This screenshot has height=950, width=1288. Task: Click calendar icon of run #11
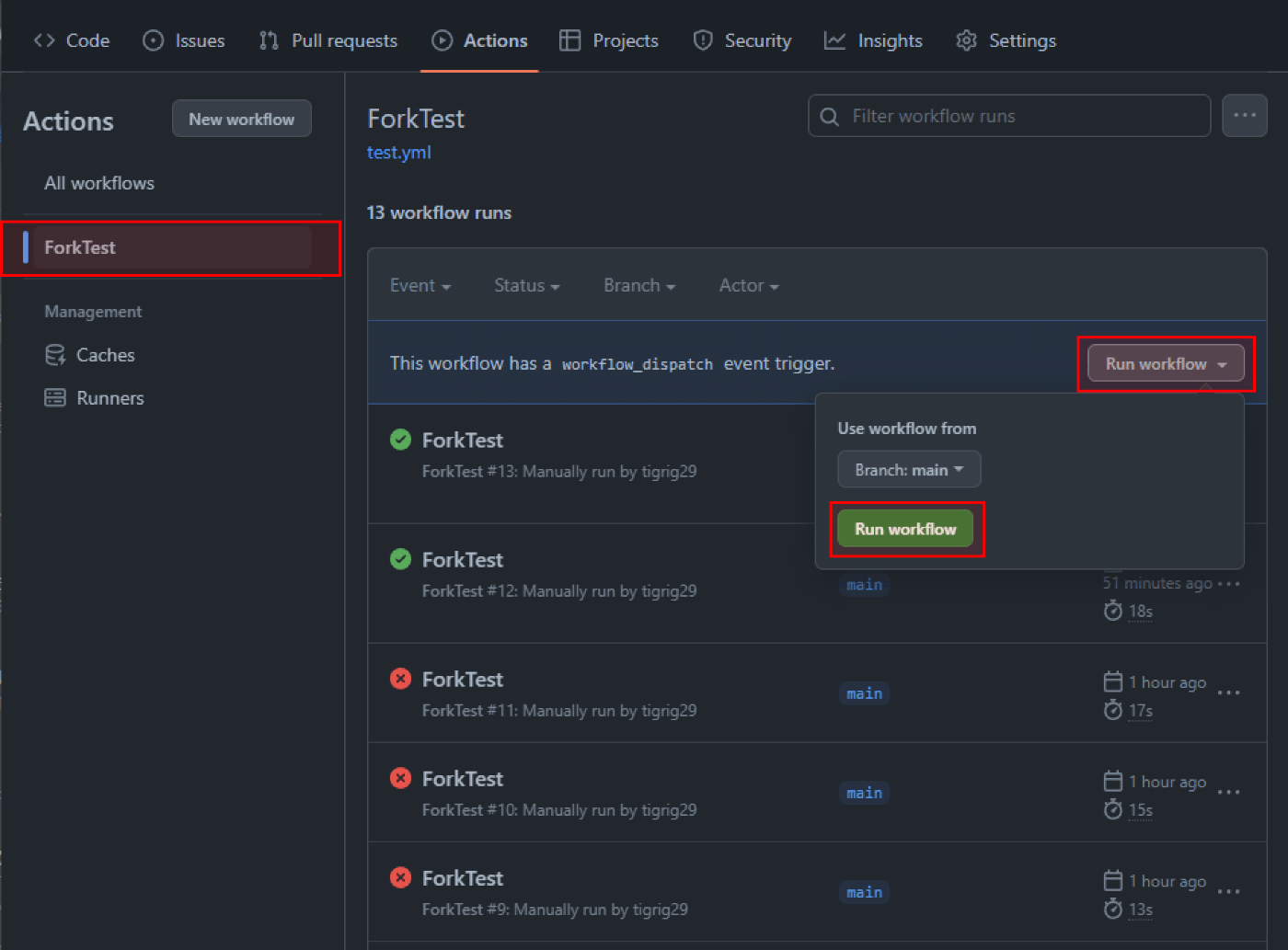(1113, 681)
